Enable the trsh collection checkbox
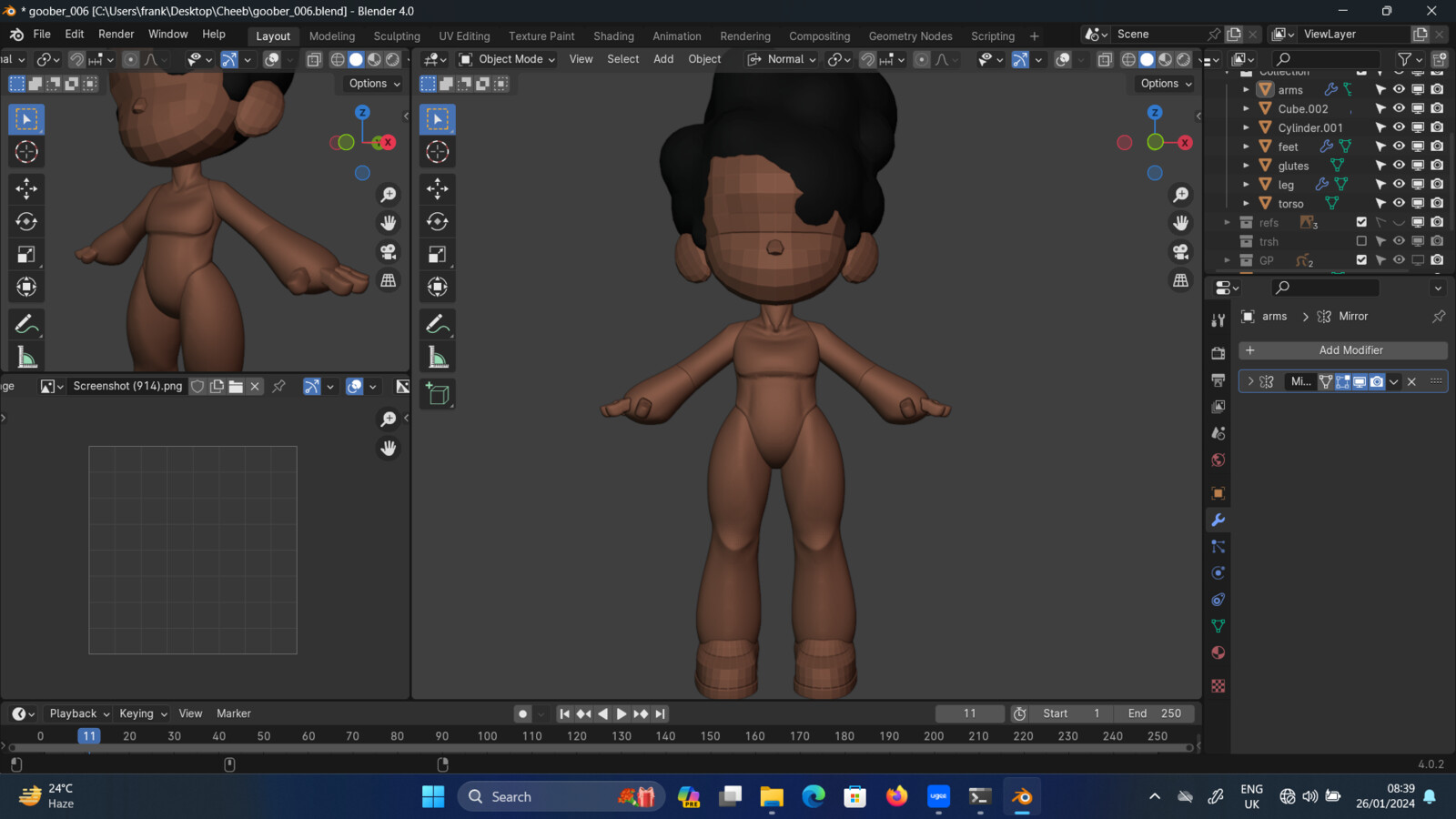Viewport: 1456px width, 819px height. [x=1361, y=241]
